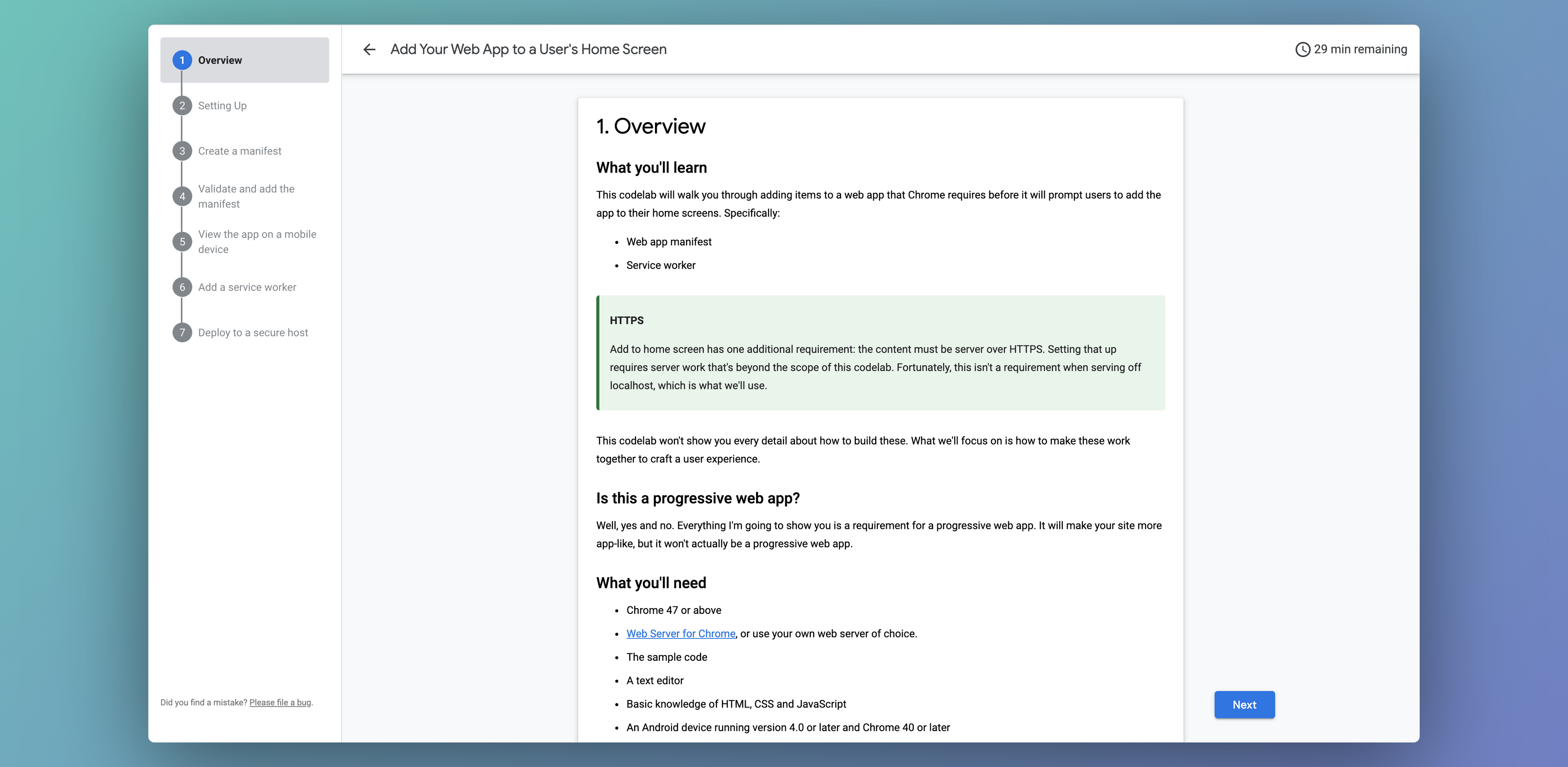1568x767 pixels.
Task: Click the codelab title in the header
Action: click(x=528, y=49)
